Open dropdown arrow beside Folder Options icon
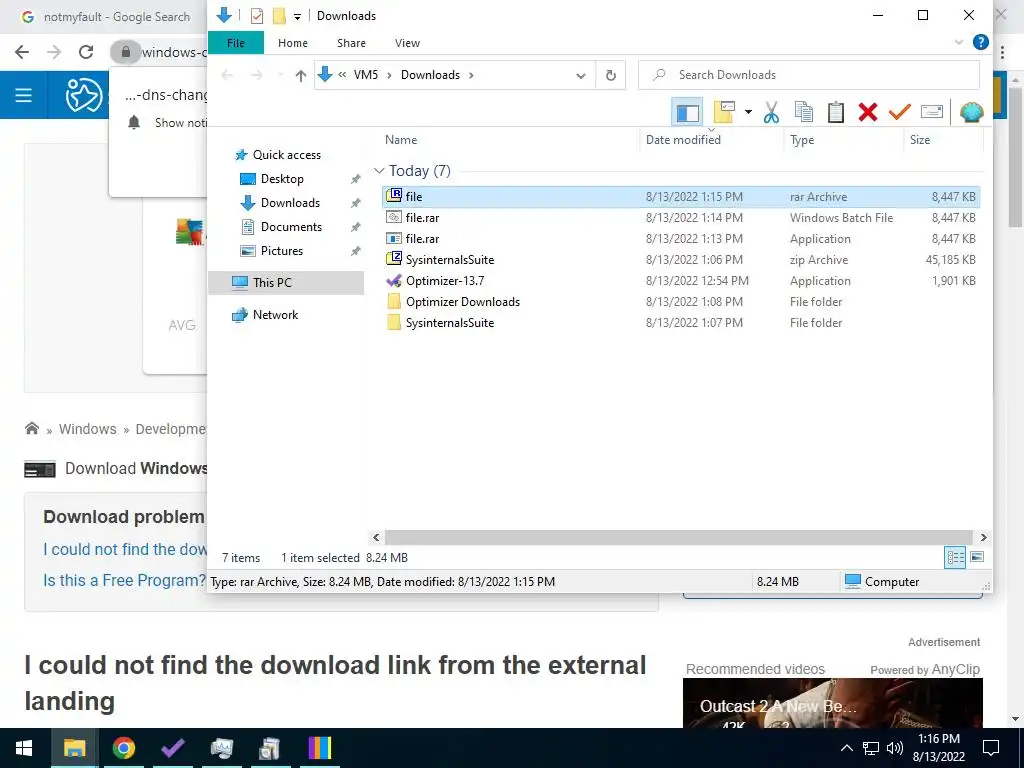The image size is (1024, 768). (x=748, y=112)
